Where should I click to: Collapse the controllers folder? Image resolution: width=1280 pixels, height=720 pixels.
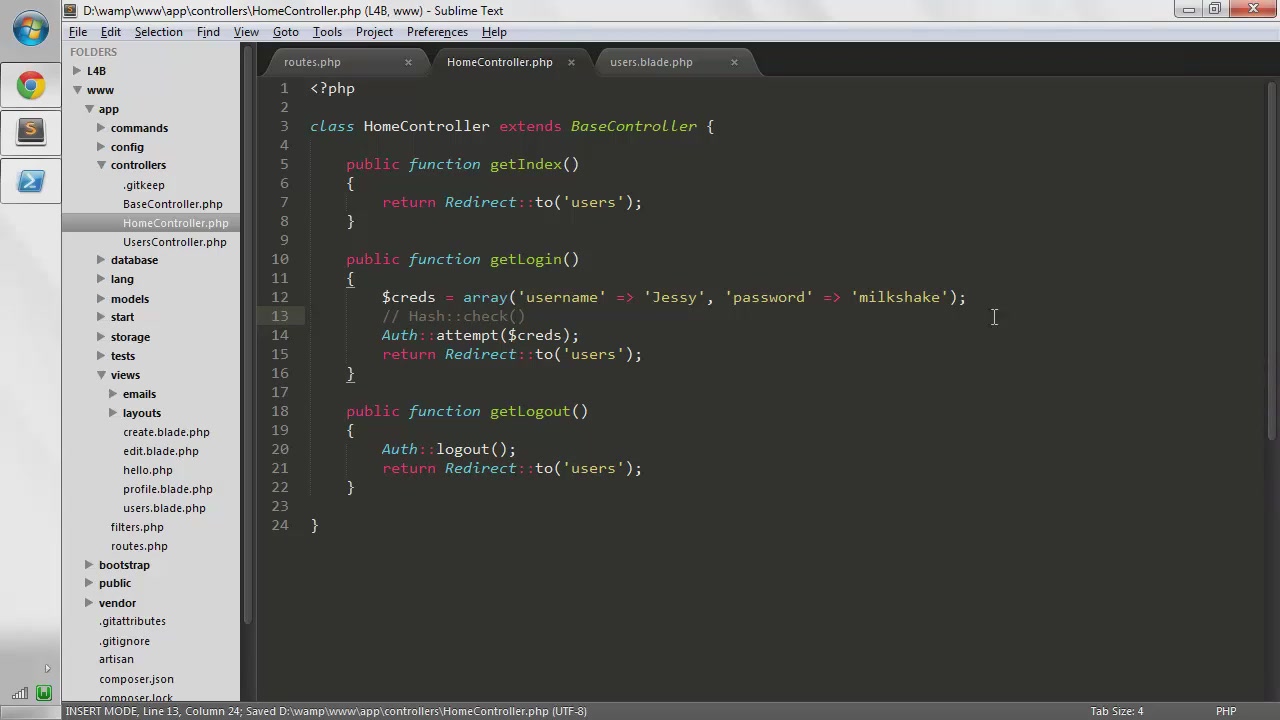[101, 165]
